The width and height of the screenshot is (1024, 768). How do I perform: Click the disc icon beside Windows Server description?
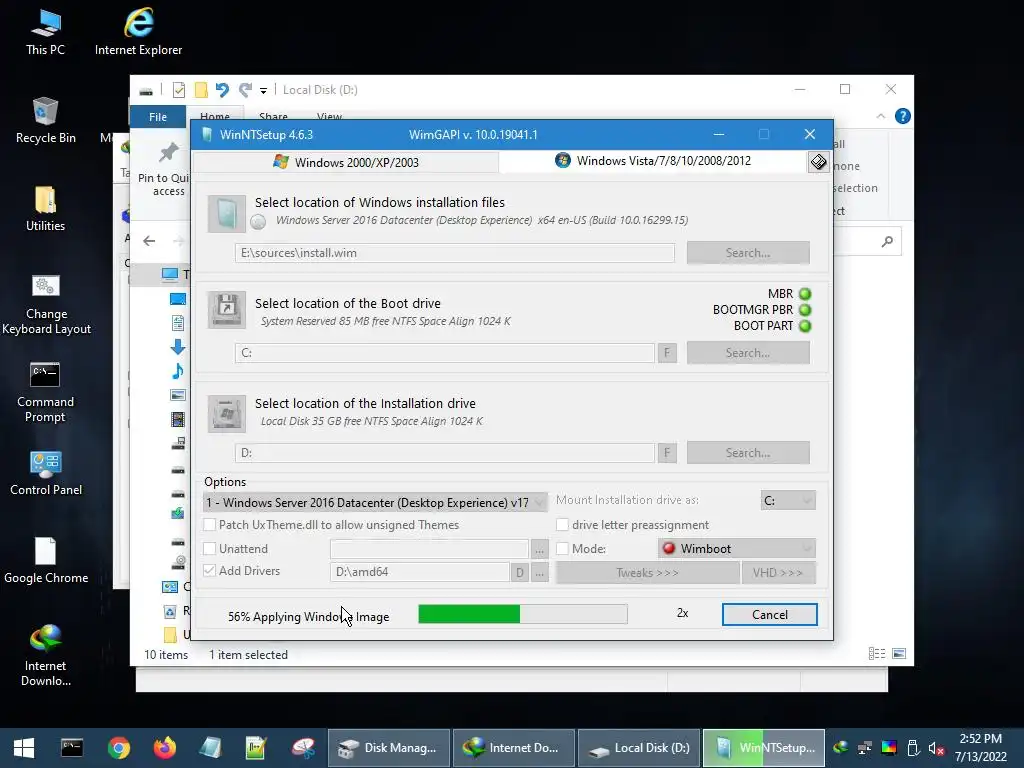coord(258,222)
